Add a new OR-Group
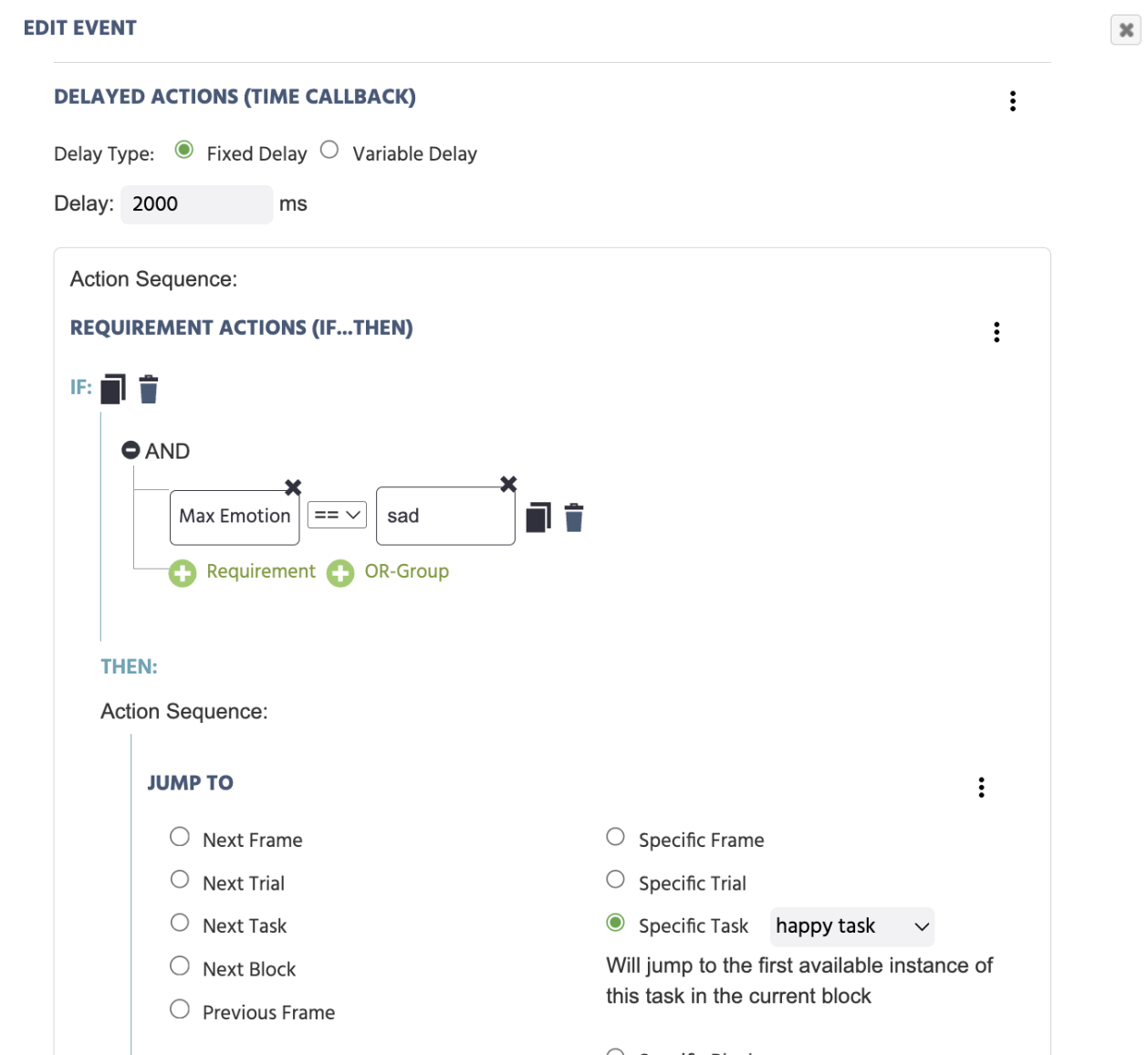1148x1055 pixels. [389, 572]
